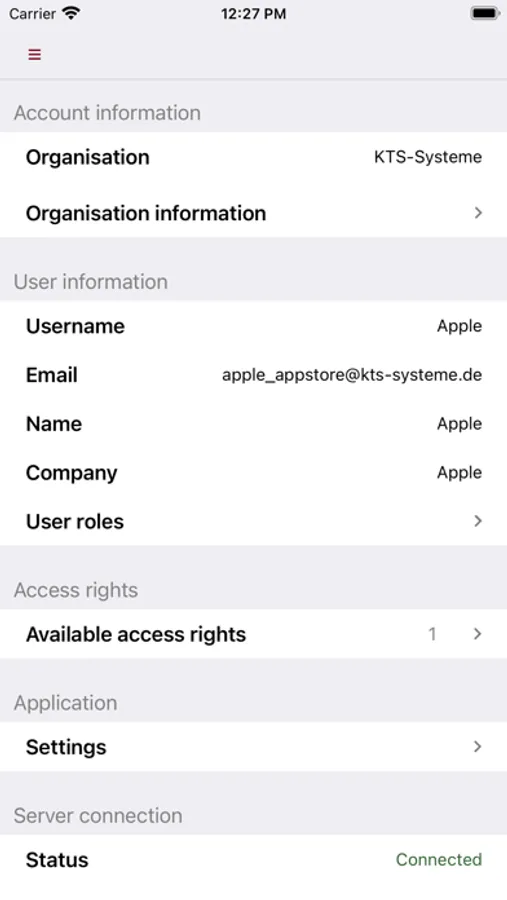Screen dimensions: 507x900
Task: Tap the Company row
Action: tap(253, 472)
